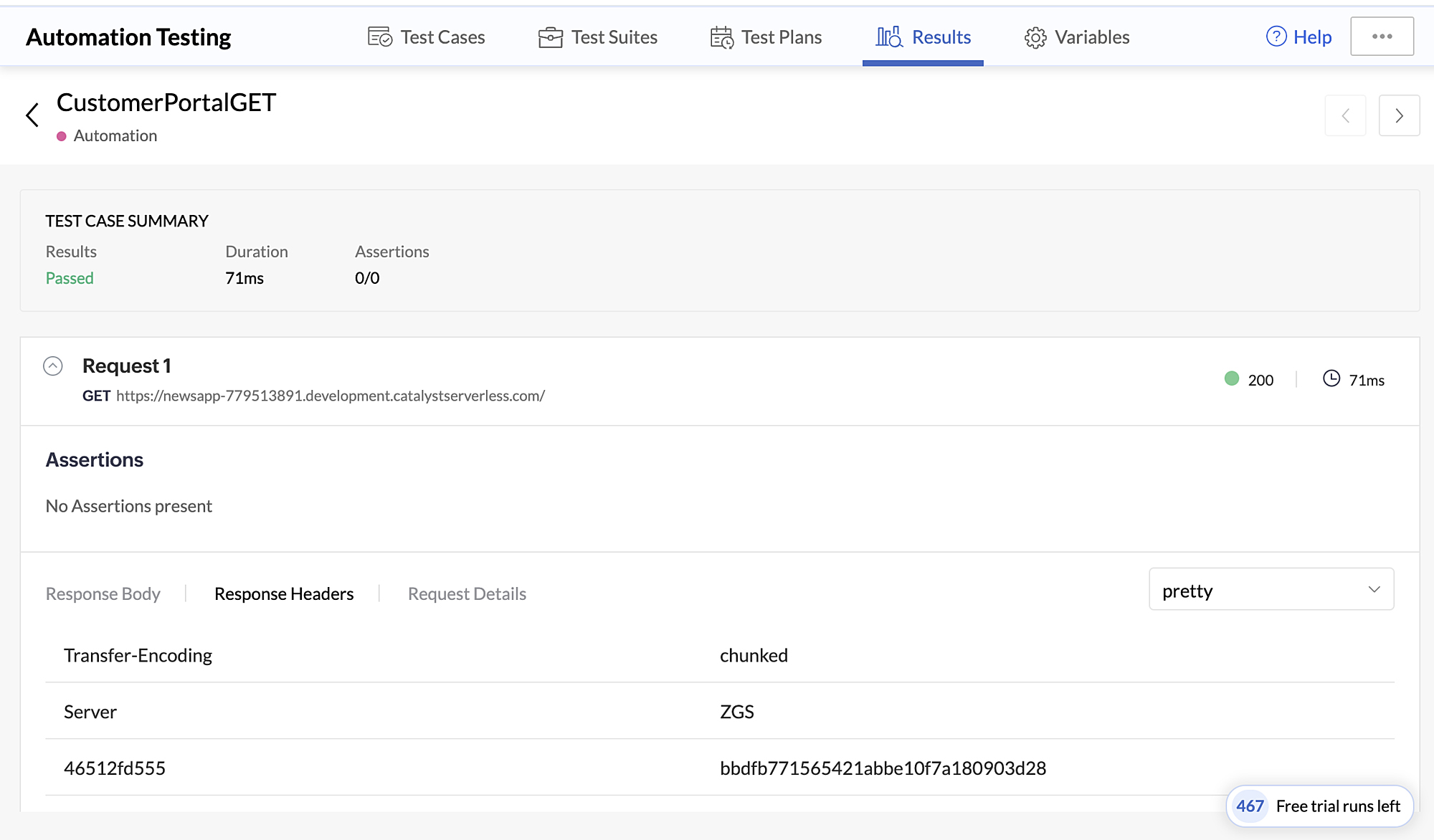The width and height of the screenshot is (1434, 840).
Task: Toggle the Automation status indicator dot
Action: (61, 135)
